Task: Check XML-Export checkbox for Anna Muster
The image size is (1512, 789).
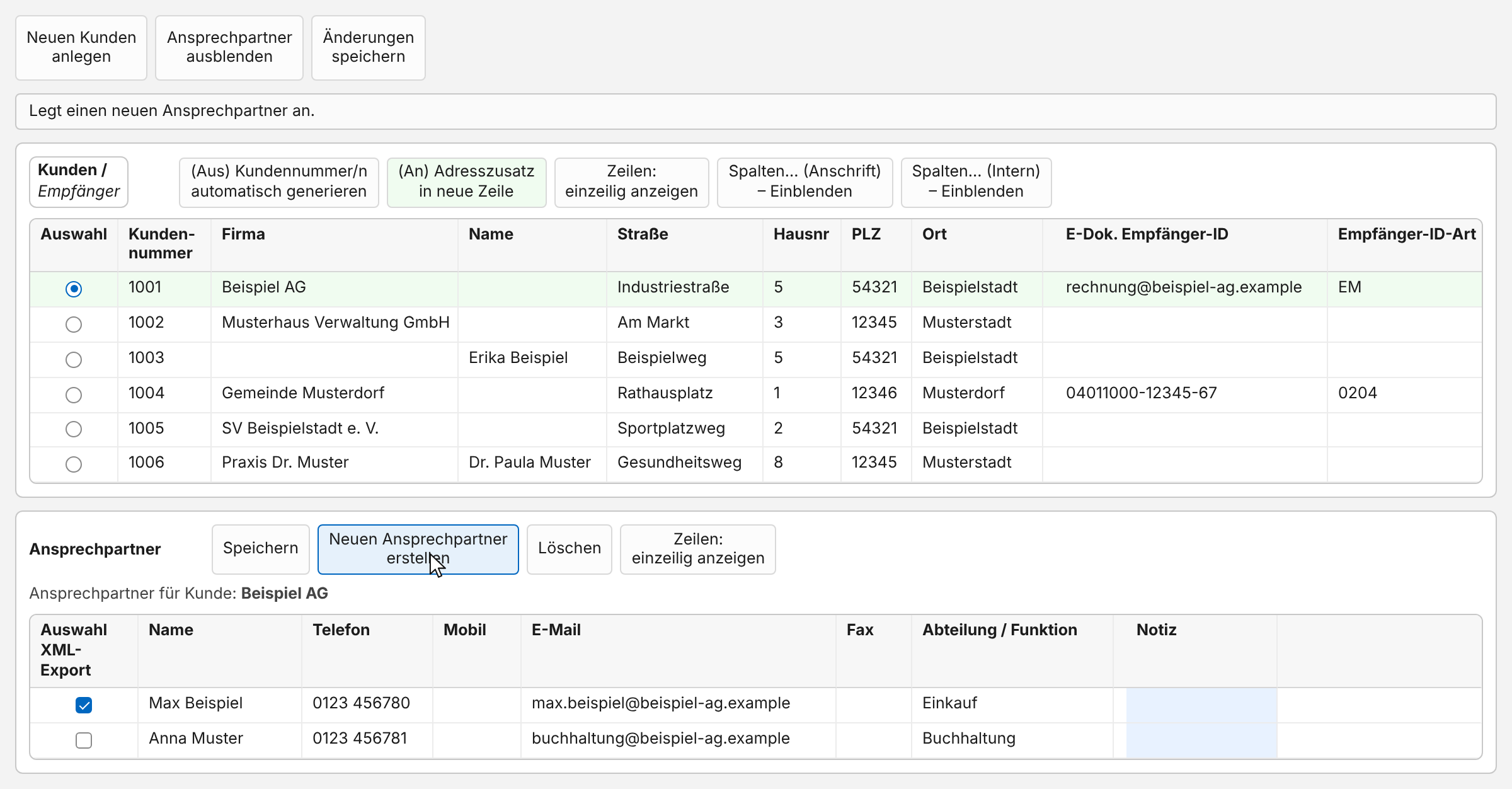Action: [84, 740]
